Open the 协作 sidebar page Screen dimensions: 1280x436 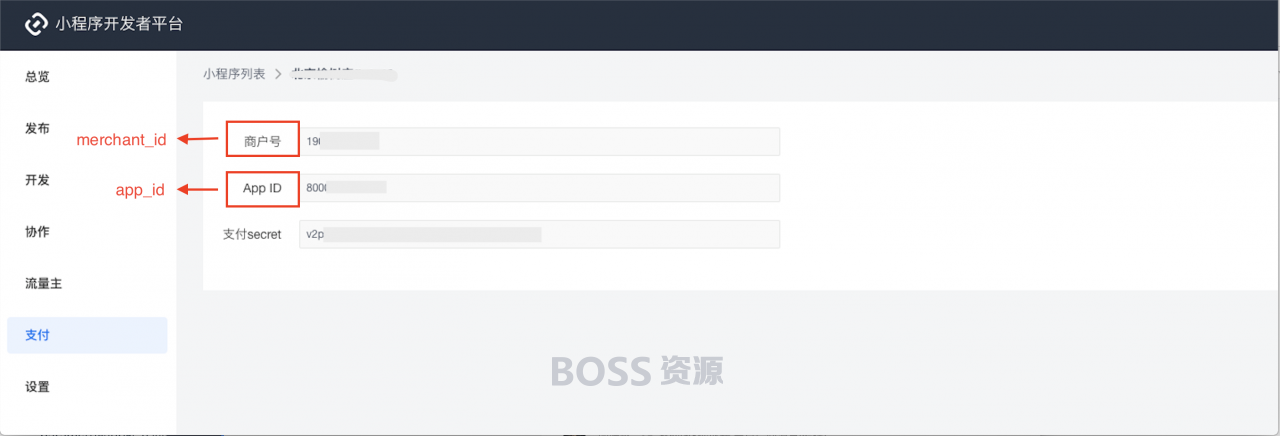point(37,231)
